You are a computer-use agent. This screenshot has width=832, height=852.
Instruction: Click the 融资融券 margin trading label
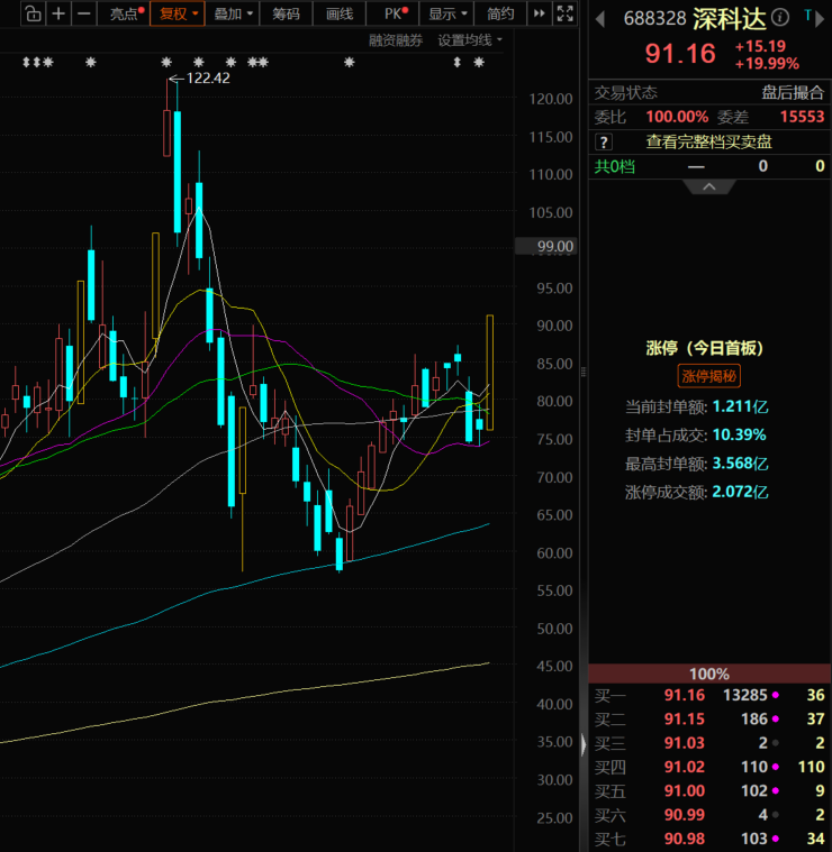pyautogui.click(x=396, y=40)
